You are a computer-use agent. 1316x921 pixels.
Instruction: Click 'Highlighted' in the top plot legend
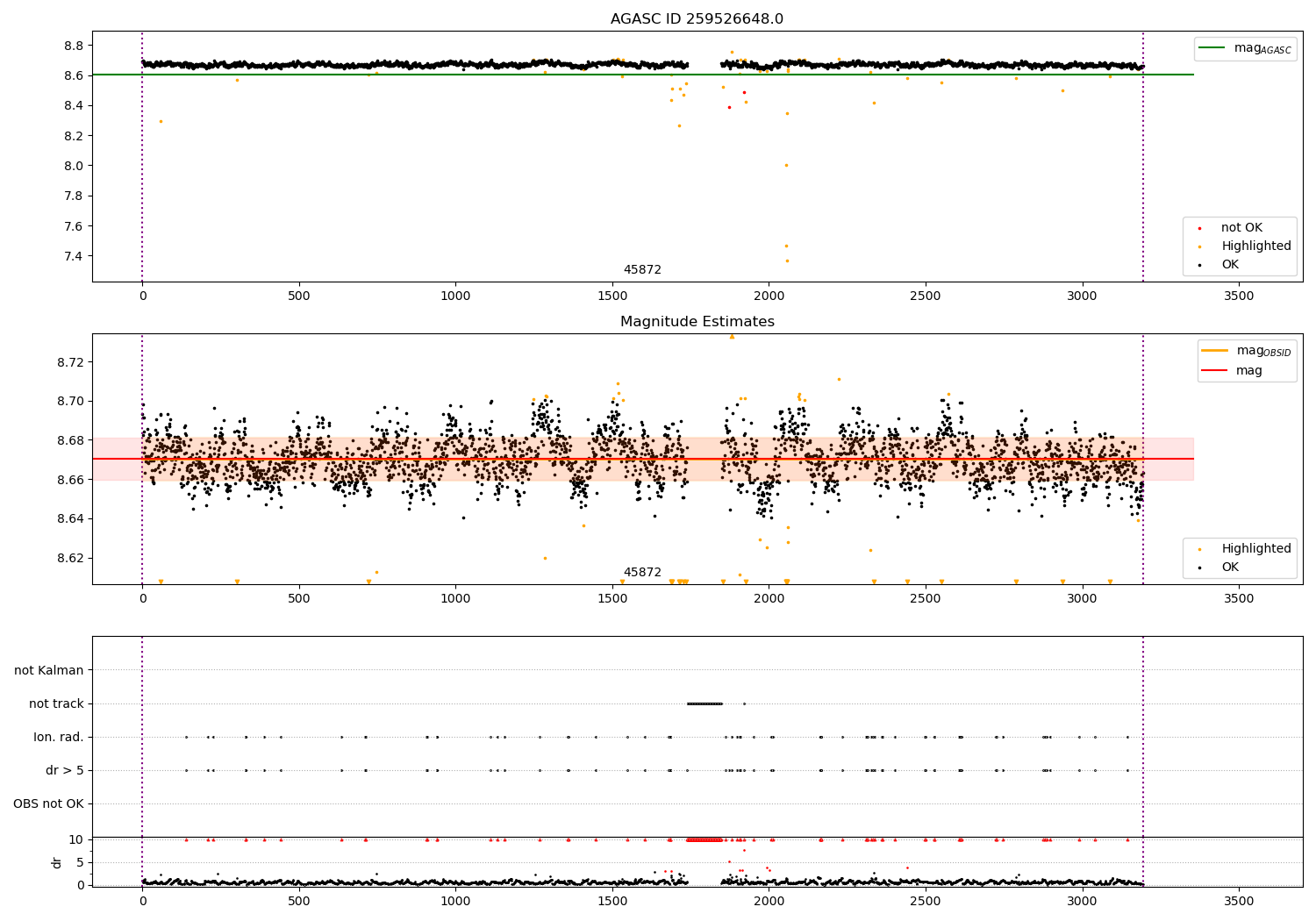pyautogui.click(x=1256, y=246)
